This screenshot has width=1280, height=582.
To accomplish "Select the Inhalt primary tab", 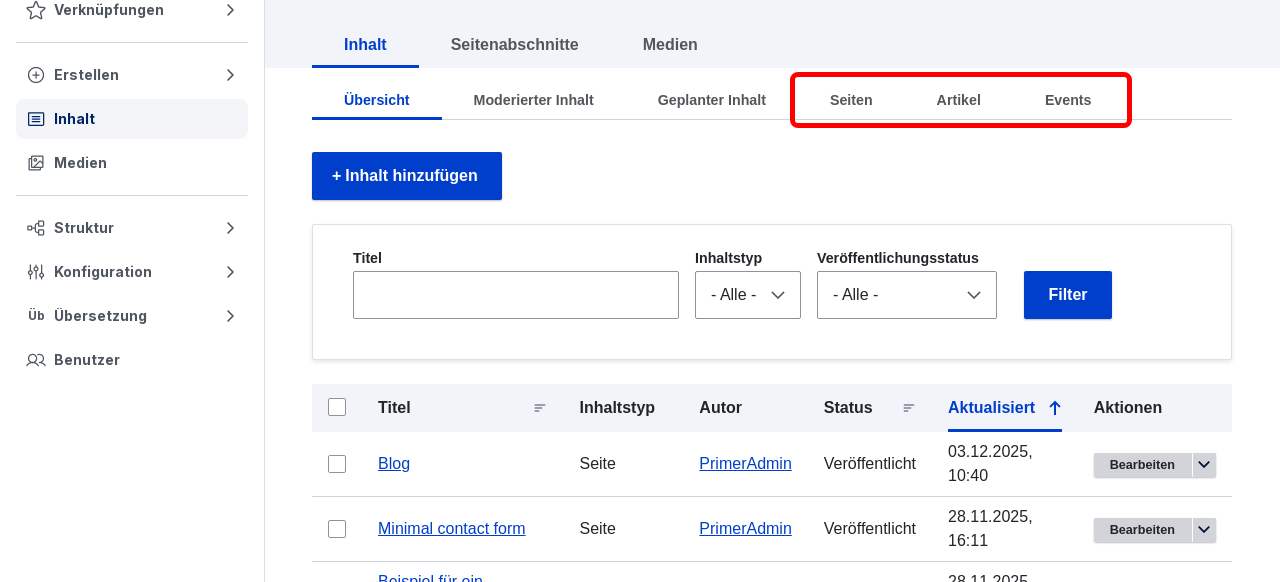I will point(365,45).
